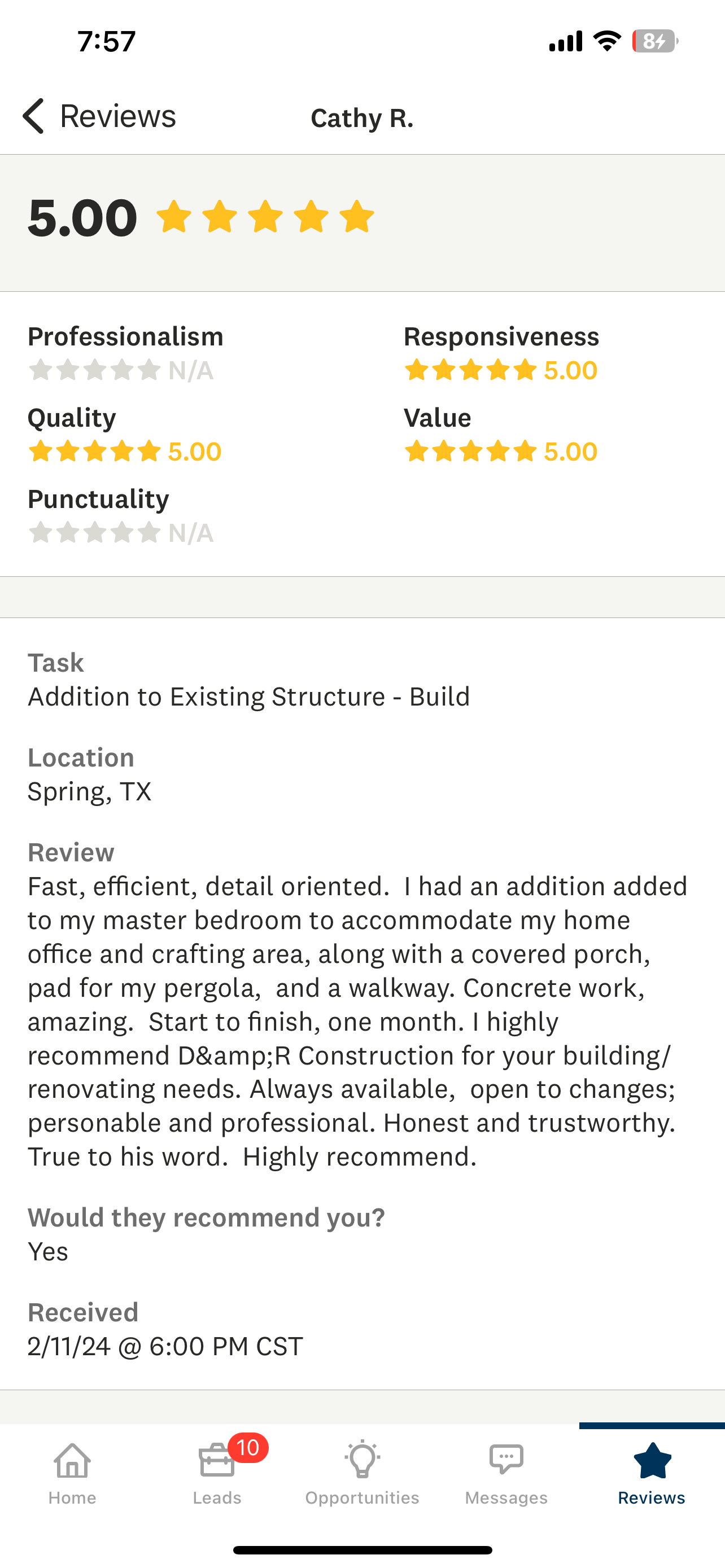
Task: Tap the battery status icon
Action: click(x=654, y=41)
